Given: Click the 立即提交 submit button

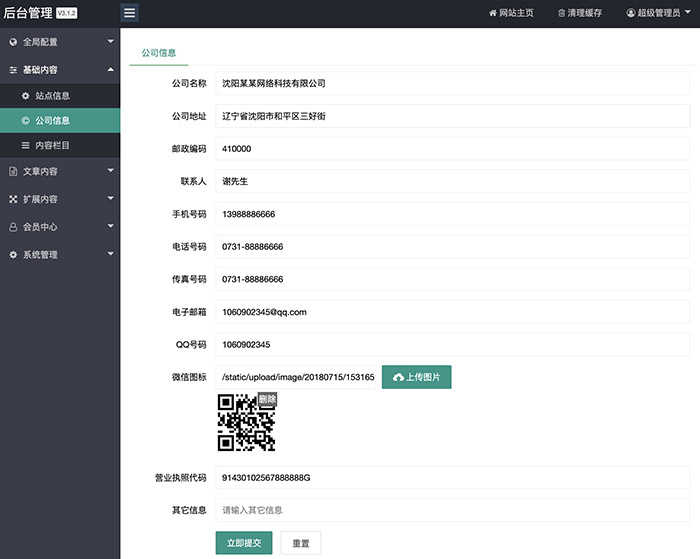Looking at the screenshot, I should [244, 543].
